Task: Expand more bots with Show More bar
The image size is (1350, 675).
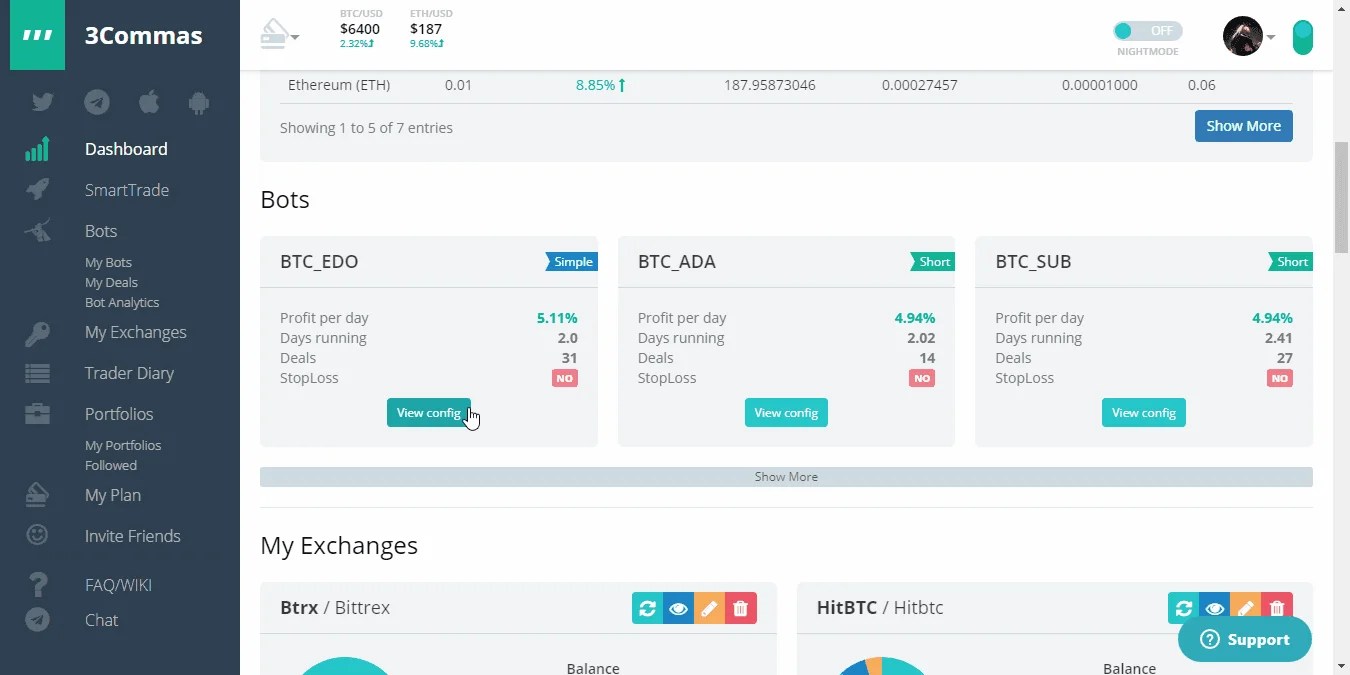Action: point(786,476)
